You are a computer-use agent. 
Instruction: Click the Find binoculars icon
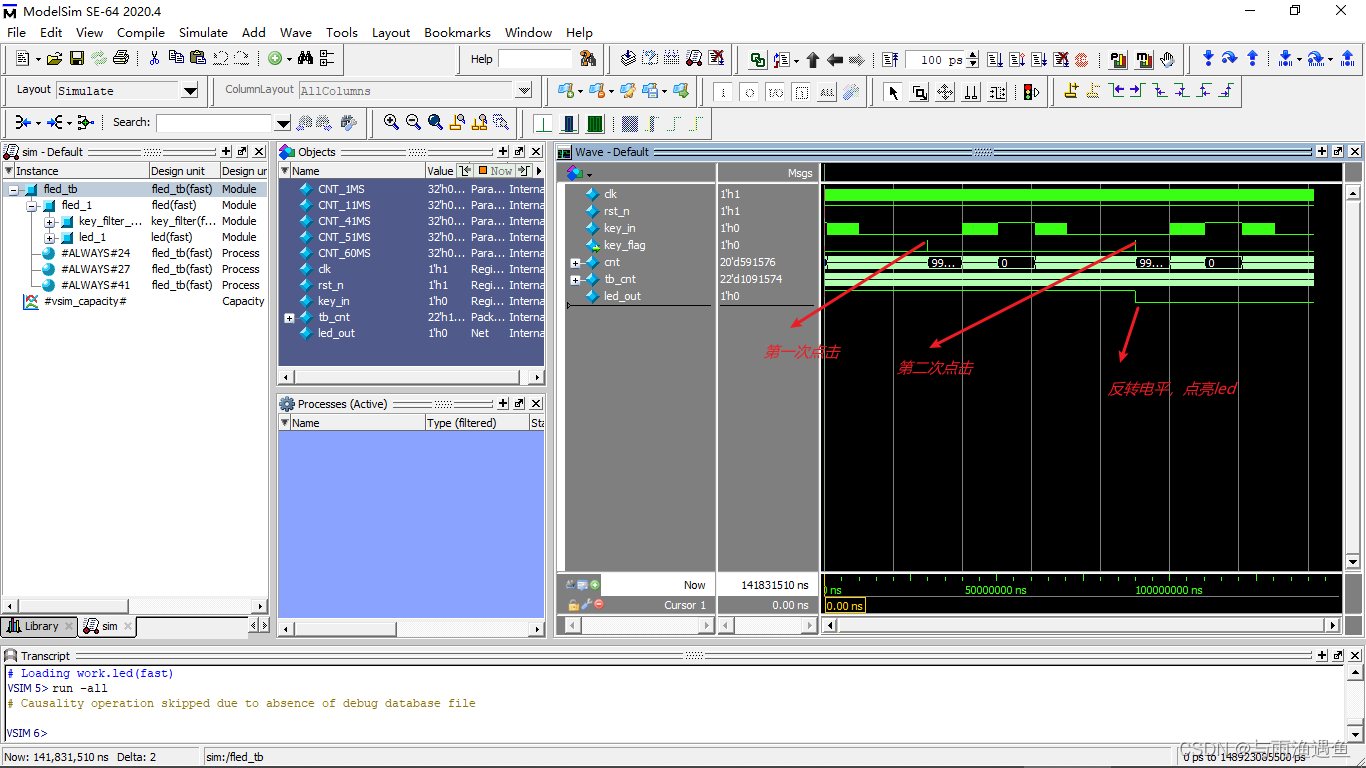(x=305, y=59)
